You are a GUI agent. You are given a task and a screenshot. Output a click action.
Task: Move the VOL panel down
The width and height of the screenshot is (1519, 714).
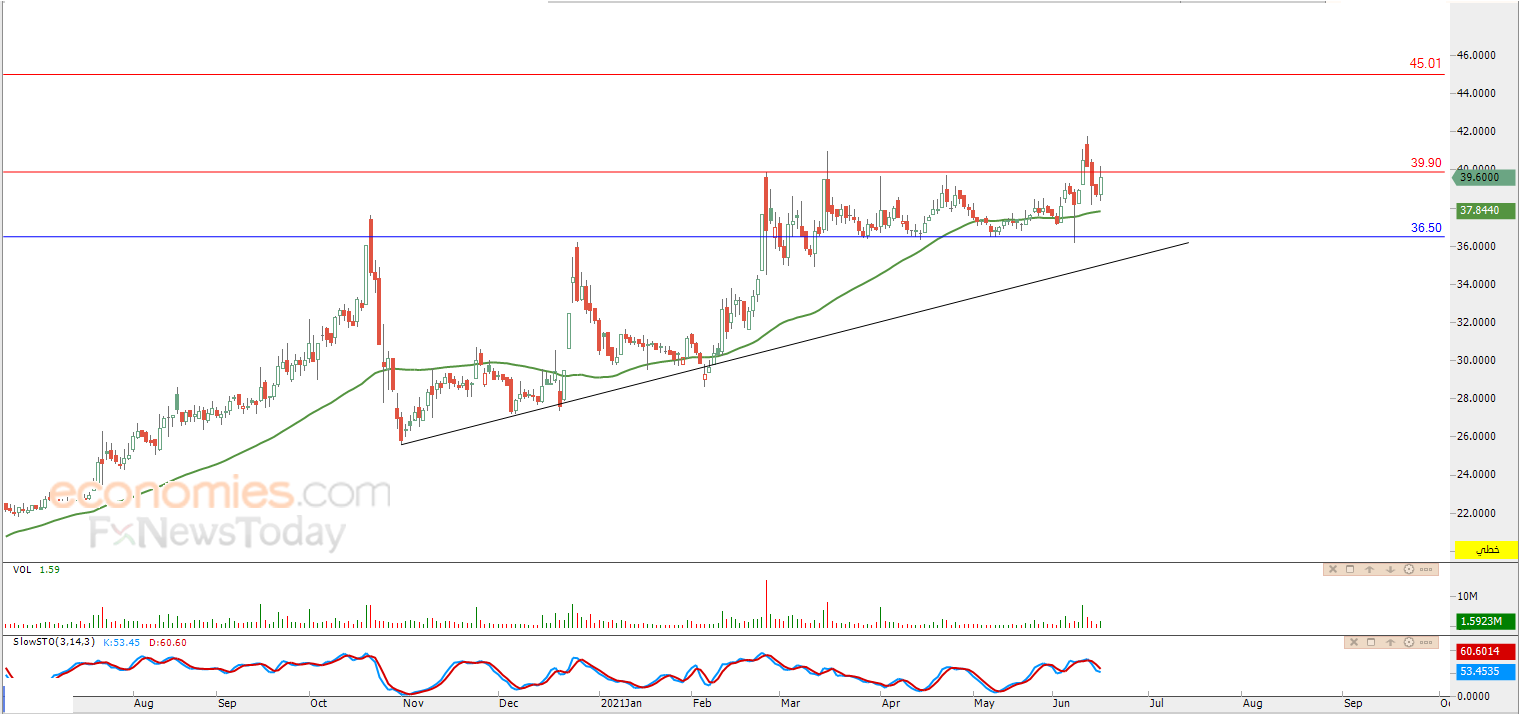click(x=1390, y=570)
